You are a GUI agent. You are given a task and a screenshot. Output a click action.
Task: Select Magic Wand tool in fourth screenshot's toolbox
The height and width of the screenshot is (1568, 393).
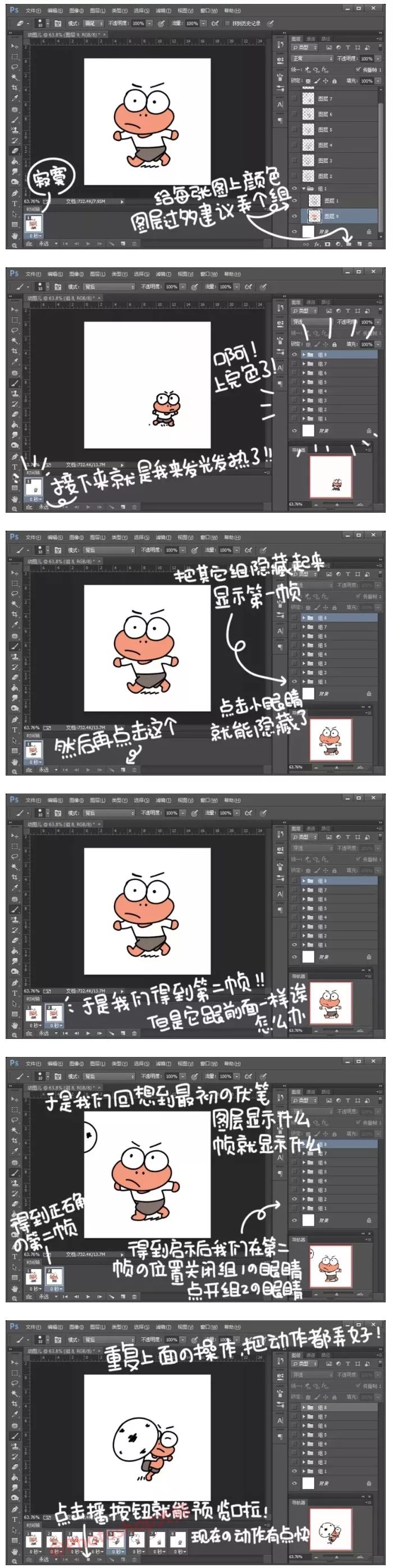coord(15,867)
